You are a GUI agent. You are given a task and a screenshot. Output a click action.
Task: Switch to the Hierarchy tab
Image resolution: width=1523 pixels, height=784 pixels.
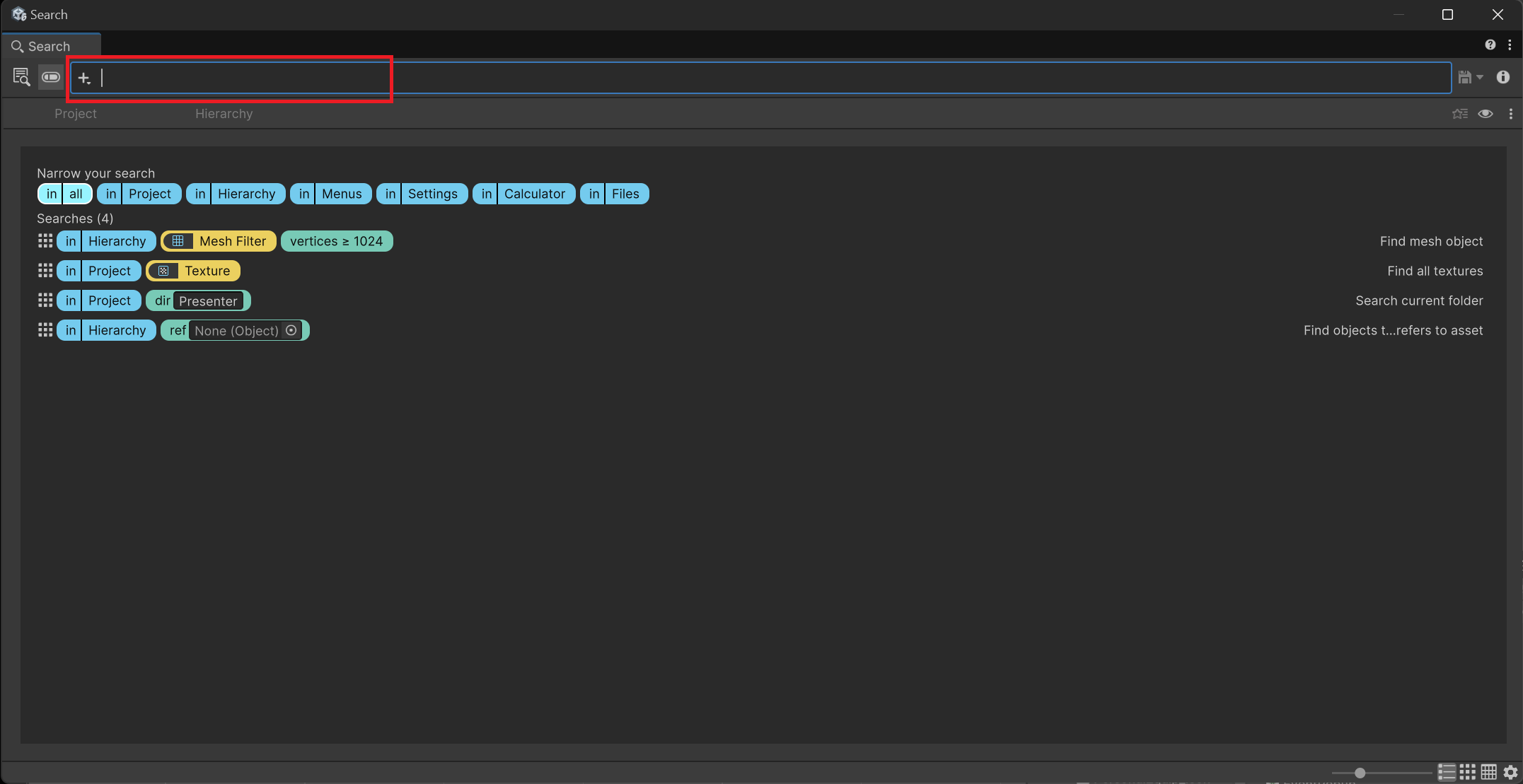(x=224, y=114)
